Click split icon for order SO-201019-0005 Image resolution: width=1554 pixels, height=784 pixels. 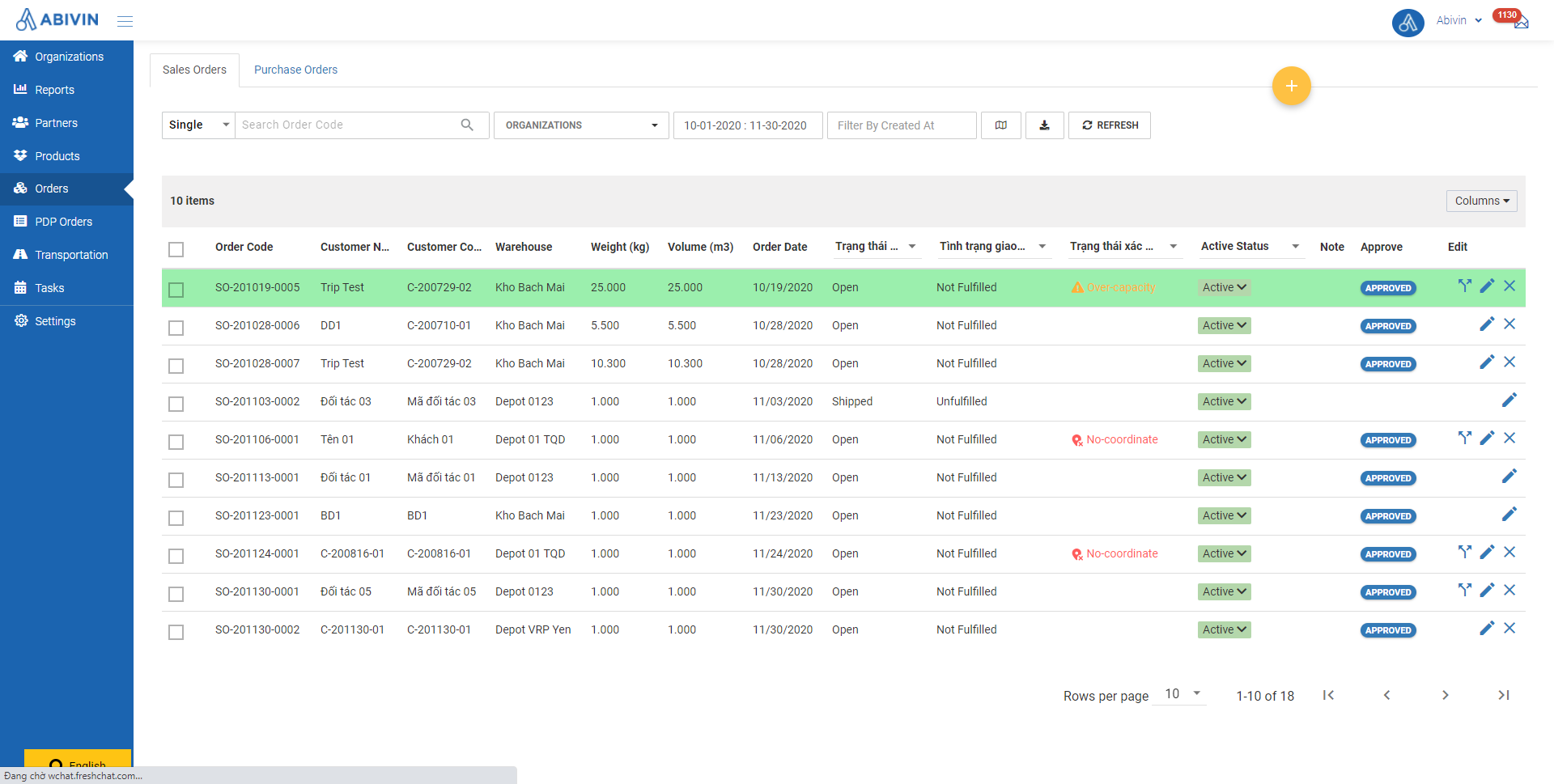click(1464, 286)
